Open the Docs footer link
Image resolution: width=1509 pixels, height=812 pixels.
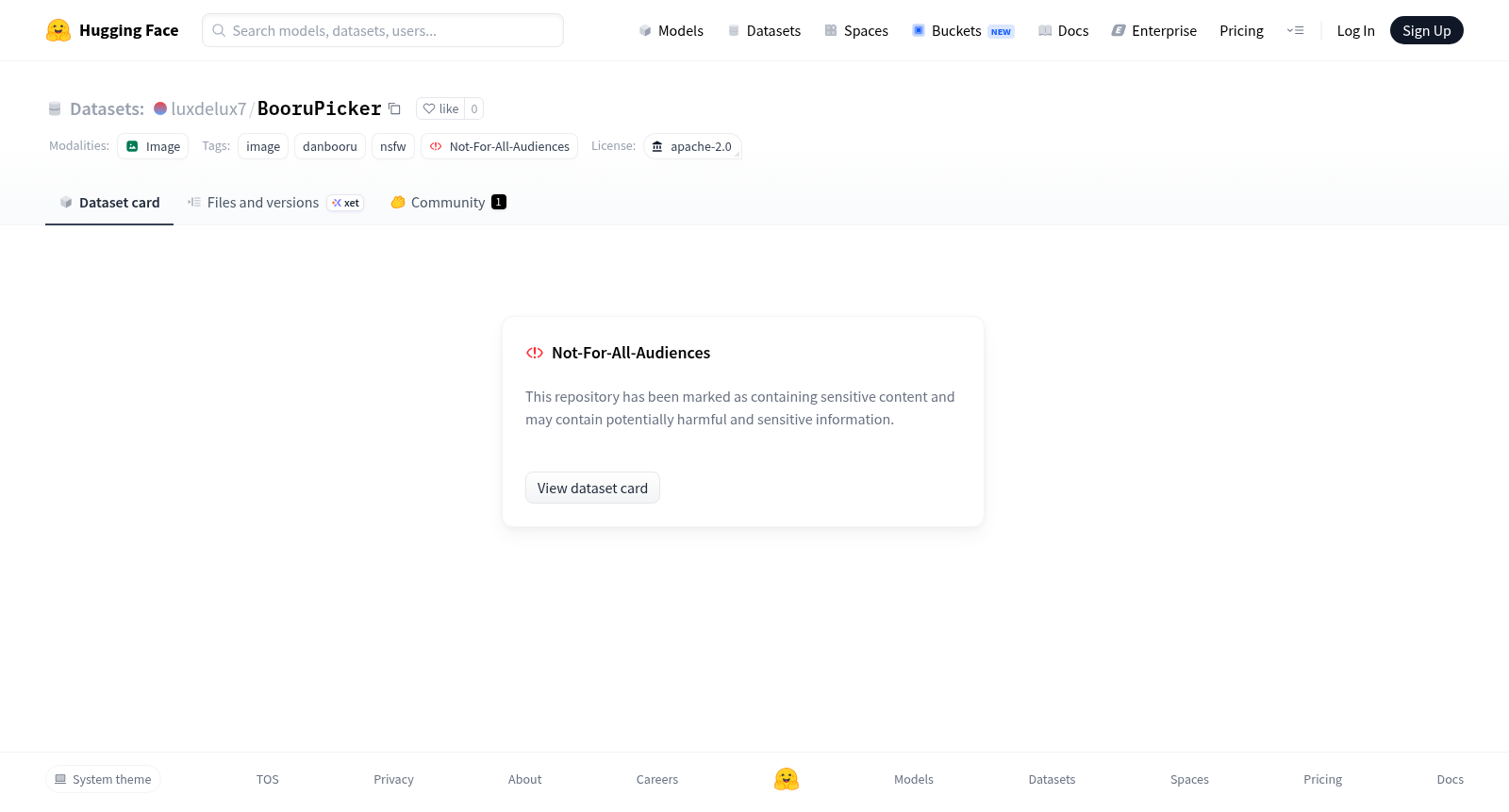(x=1450, y=779)
